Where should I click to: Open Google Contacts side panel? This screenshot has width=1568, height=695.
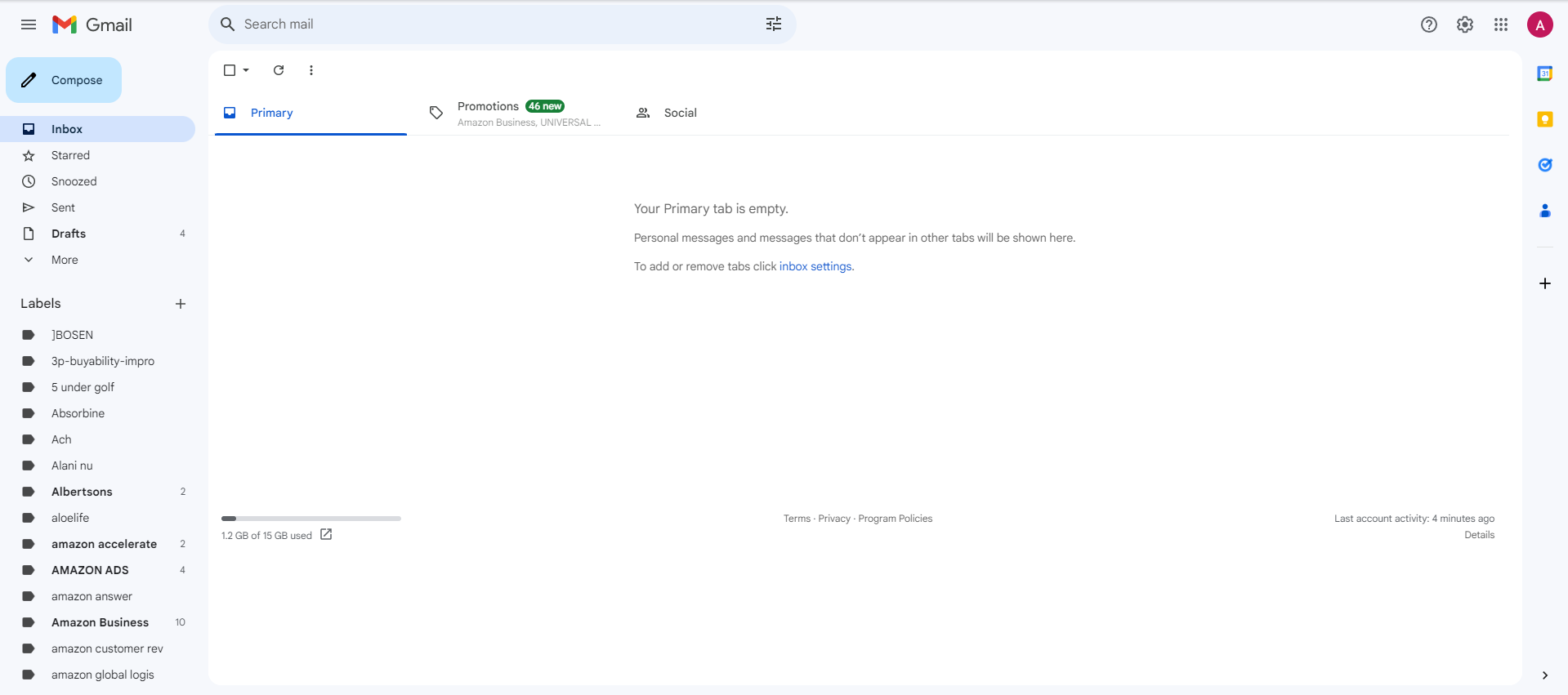point(1545,211)
